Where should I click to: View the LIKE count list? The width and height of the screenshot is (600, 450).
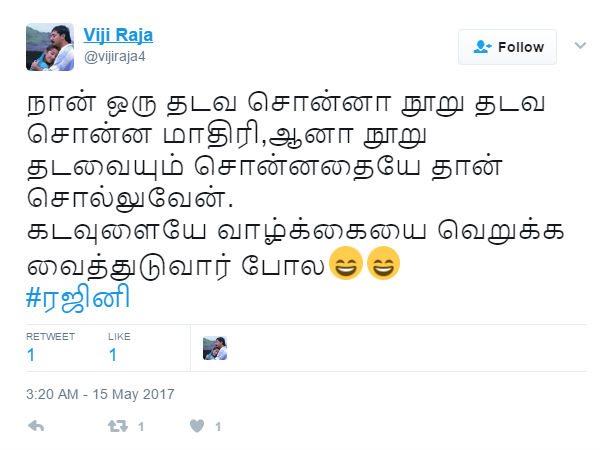(x=119, y=347)
